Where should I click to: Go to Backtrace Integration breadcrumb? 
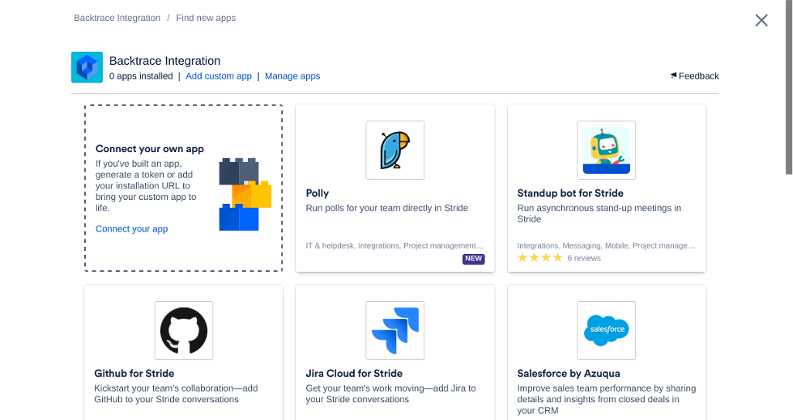[115, 18]
